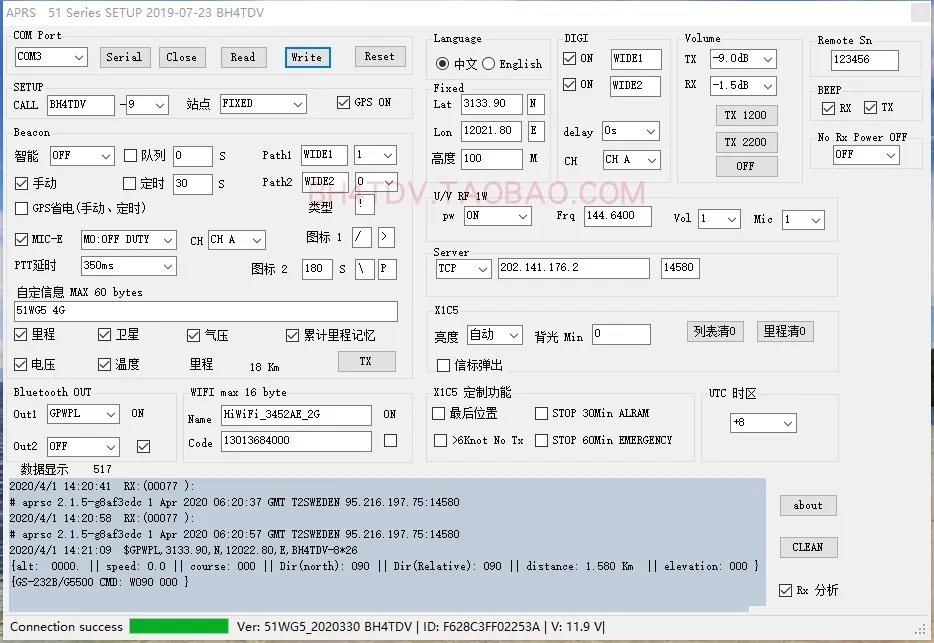Toggle the GPS ON checkbox
Image resolution: width=934 pixels, height=643 pixels.
344,102
